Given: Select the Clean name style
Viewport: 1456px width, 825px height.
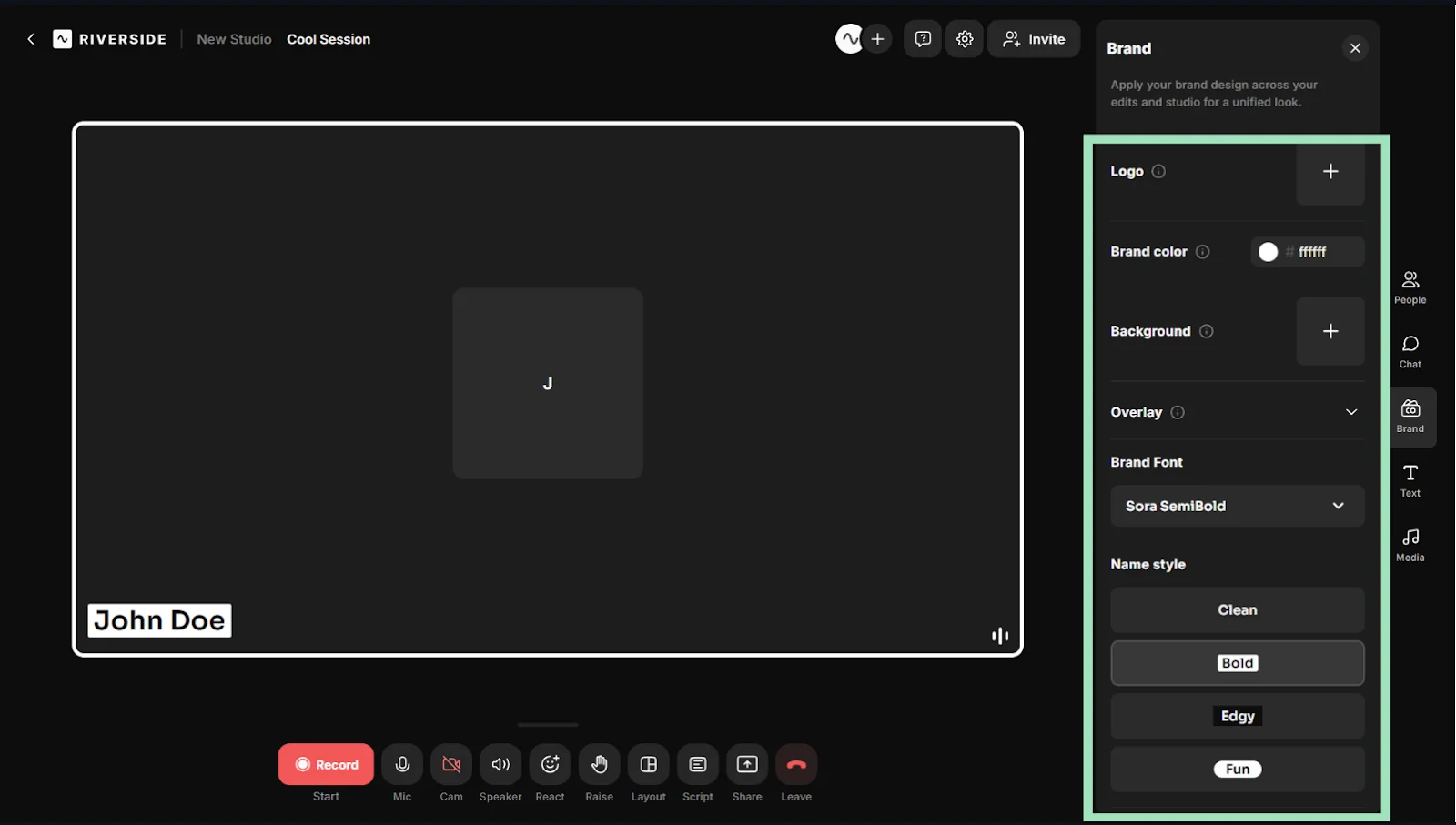Looking at the screenshot, I should 1237,610.
